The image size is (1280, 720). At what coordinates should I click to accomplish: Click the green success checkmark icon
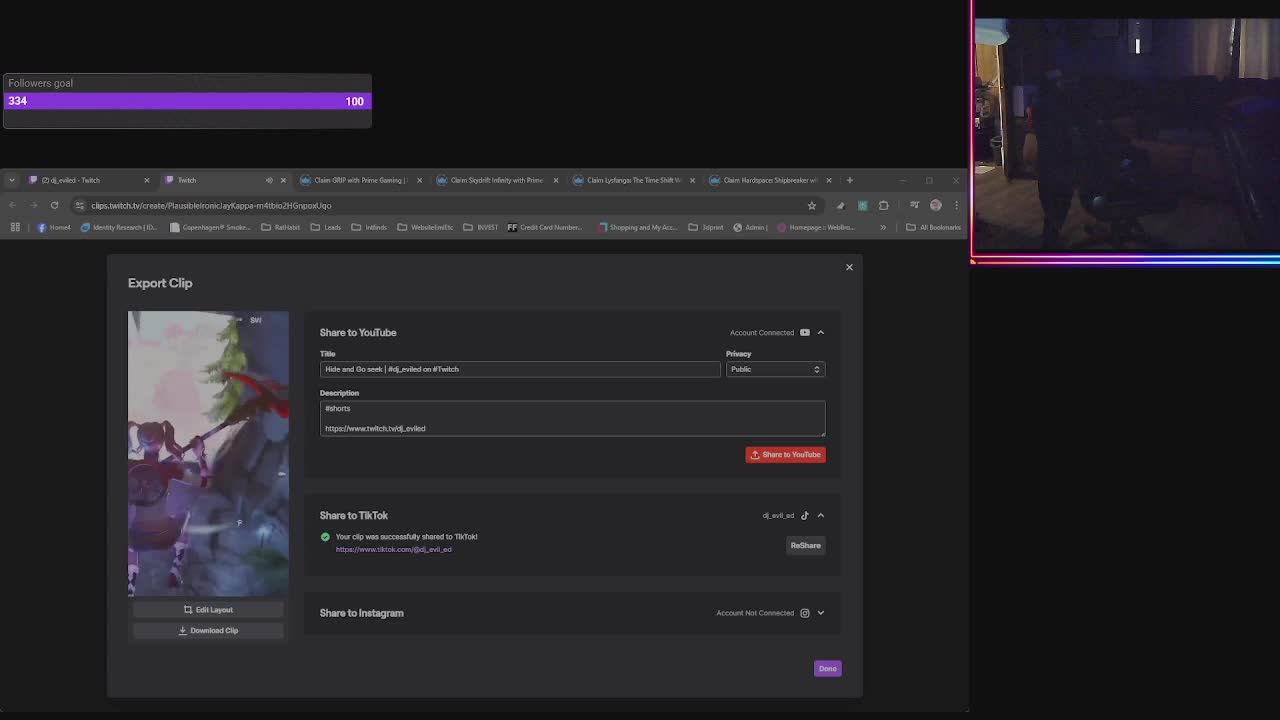tap(325, 537)
